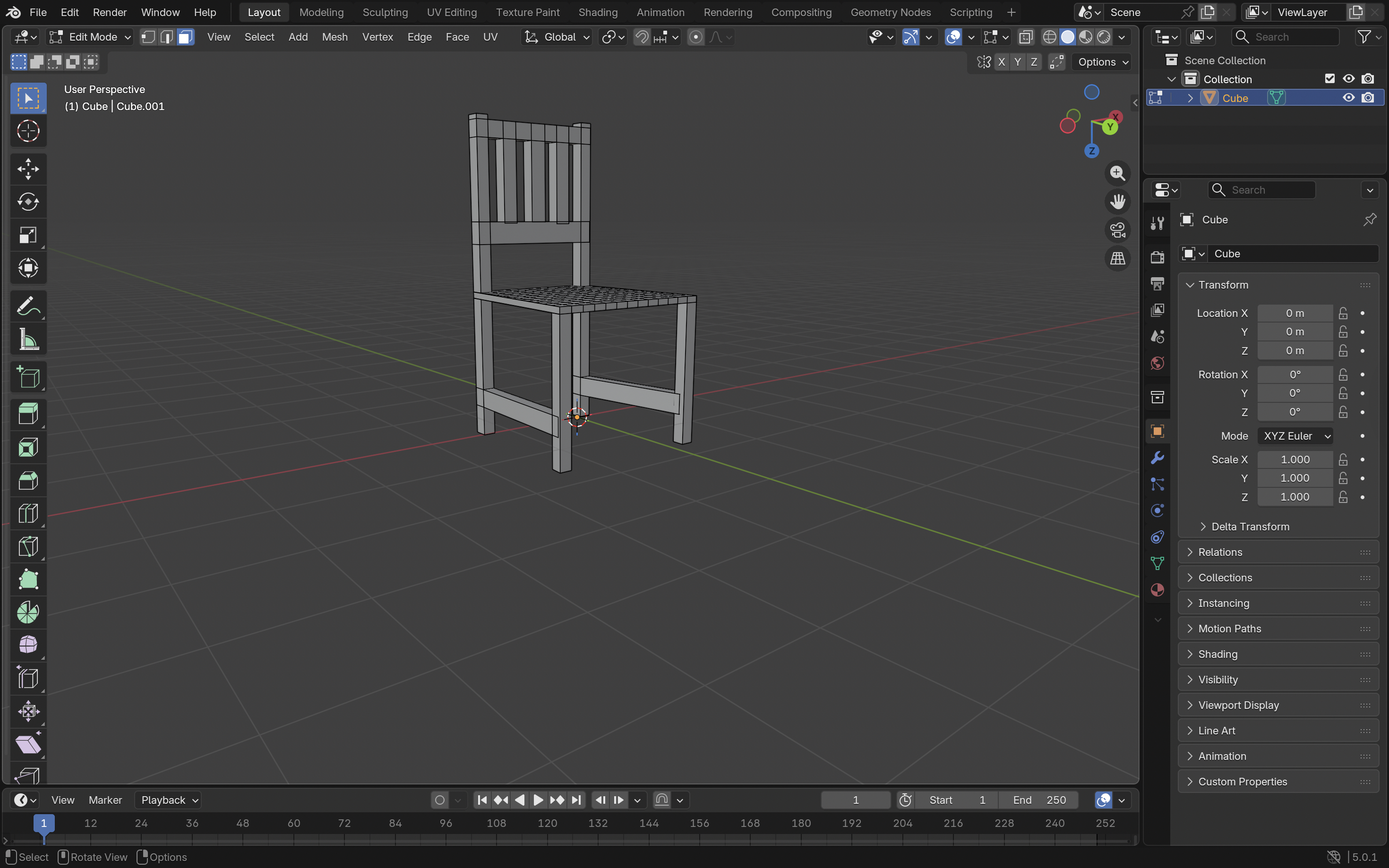Open the Modifiers properties tab

point(1157,458)
